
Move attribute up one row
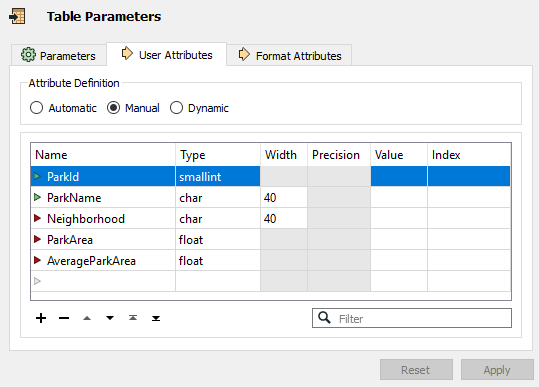coord(87,318)
